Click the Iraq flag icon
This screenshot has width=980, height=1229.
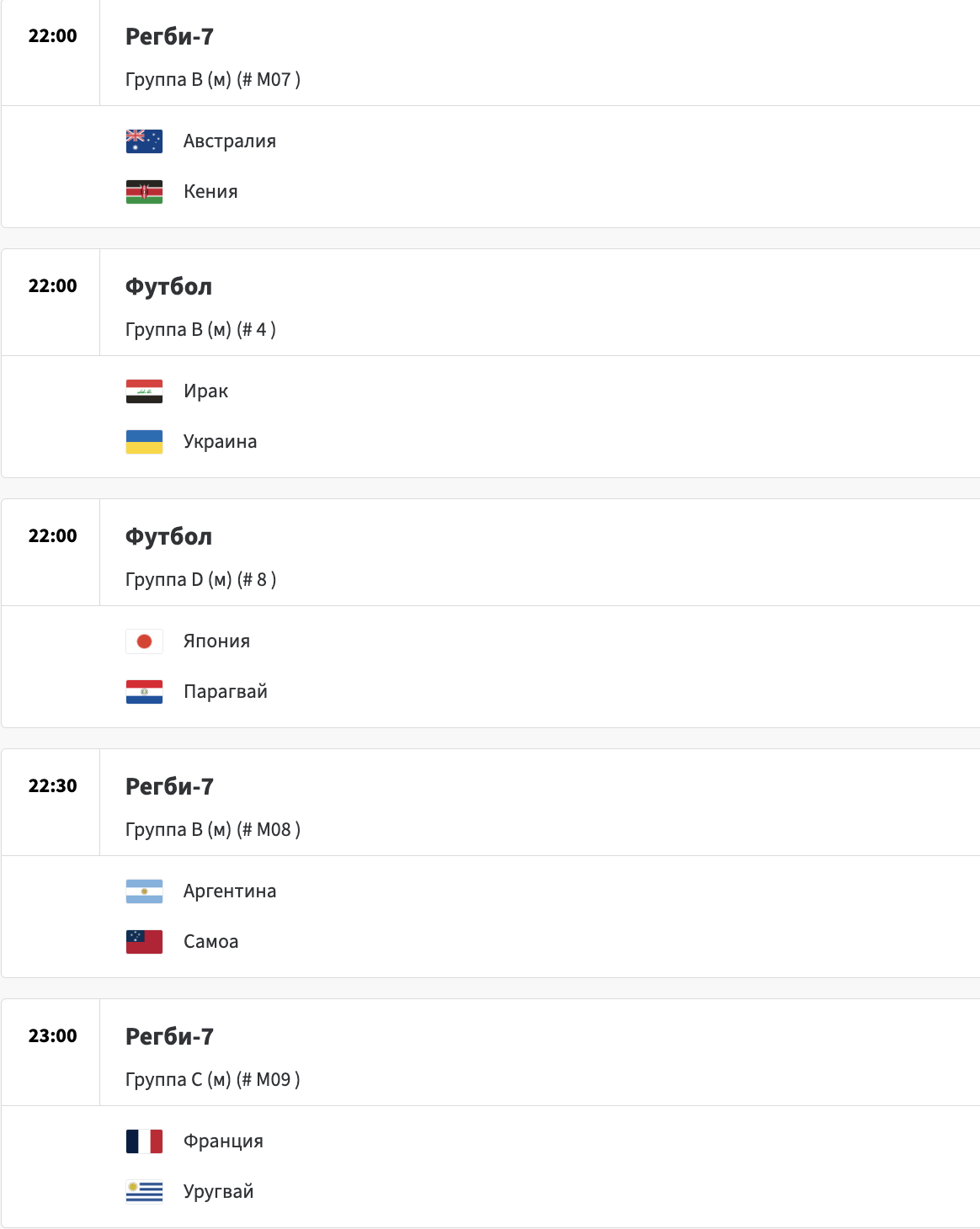[x=144, y=391]
